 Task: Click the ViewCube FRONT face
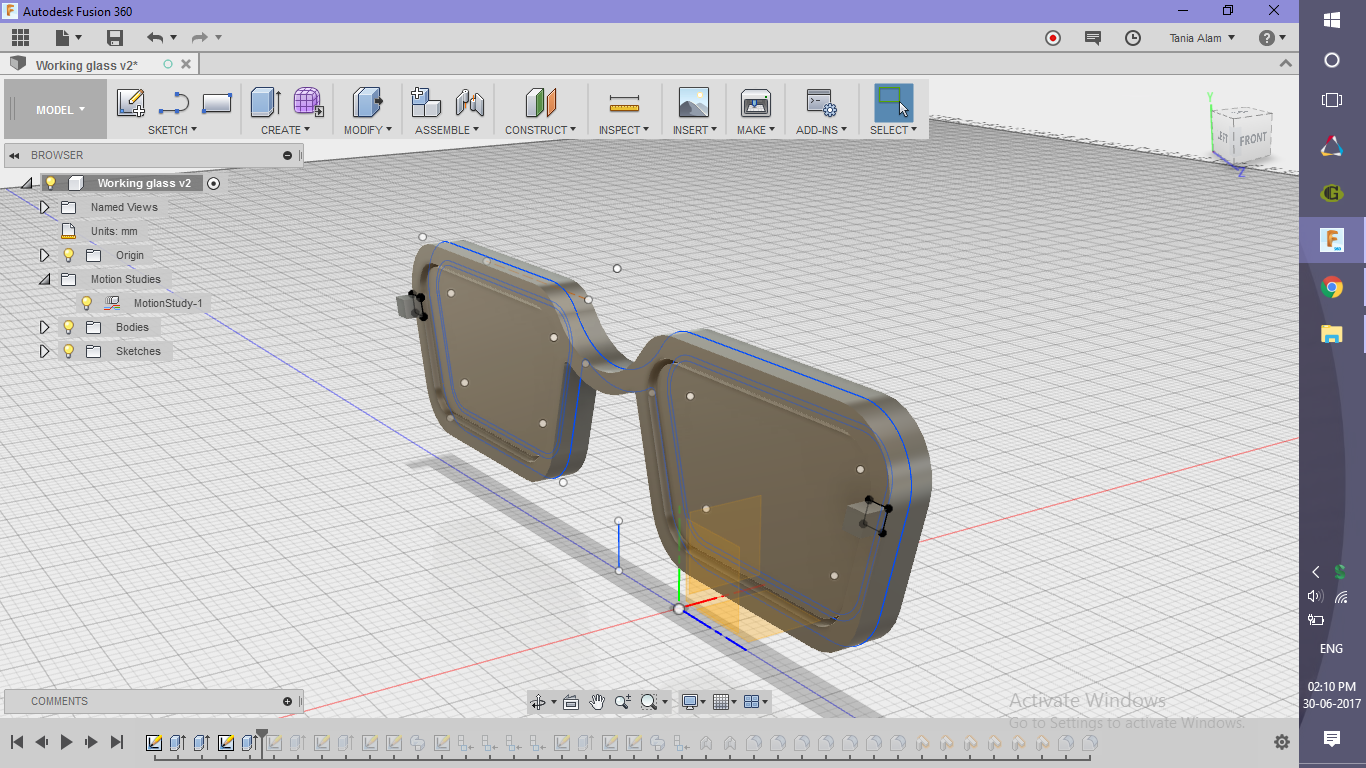coord(1251,140)
